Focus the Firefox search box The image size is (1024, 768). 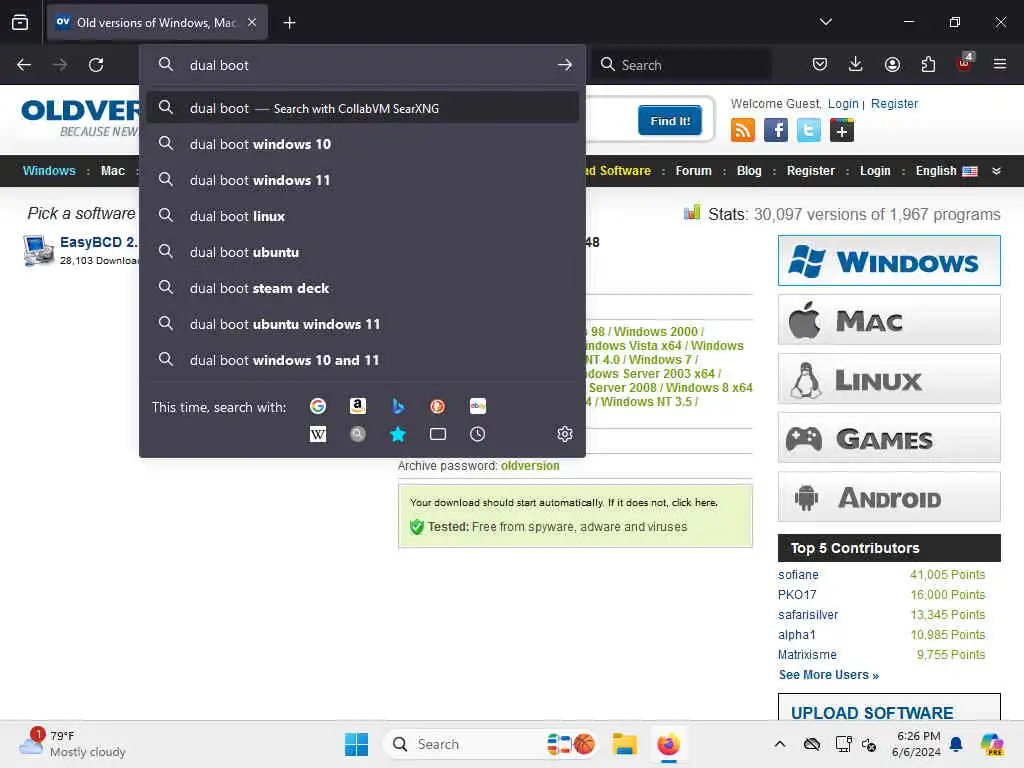pyautogui.click(x=682, y=65)
